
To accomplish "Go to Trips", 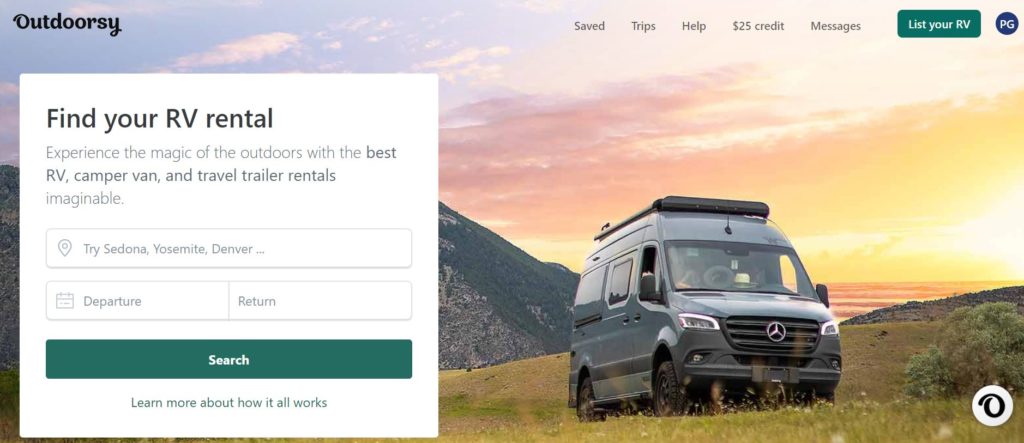I will tap(643, 26).
